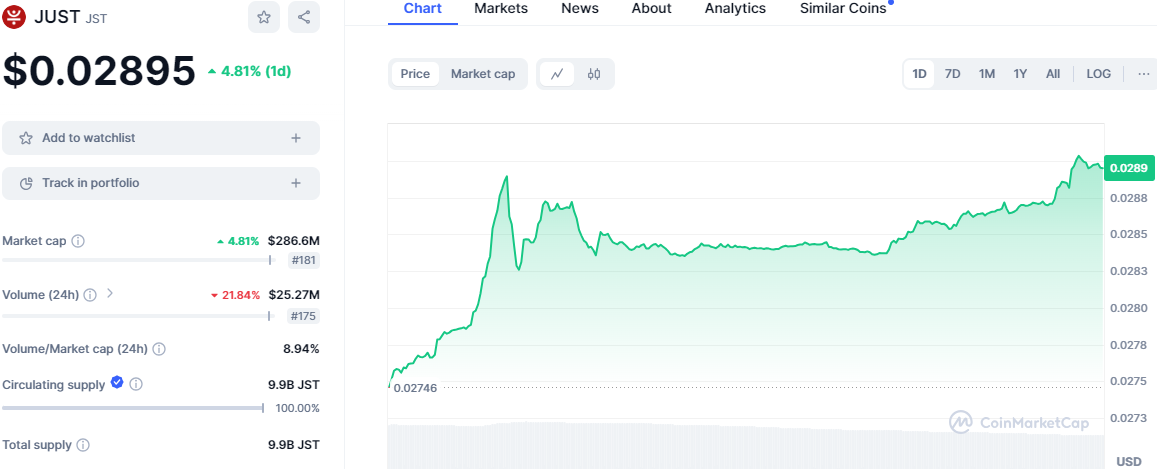
Task: Click the Market cap info icon
Action: point(78,241)
